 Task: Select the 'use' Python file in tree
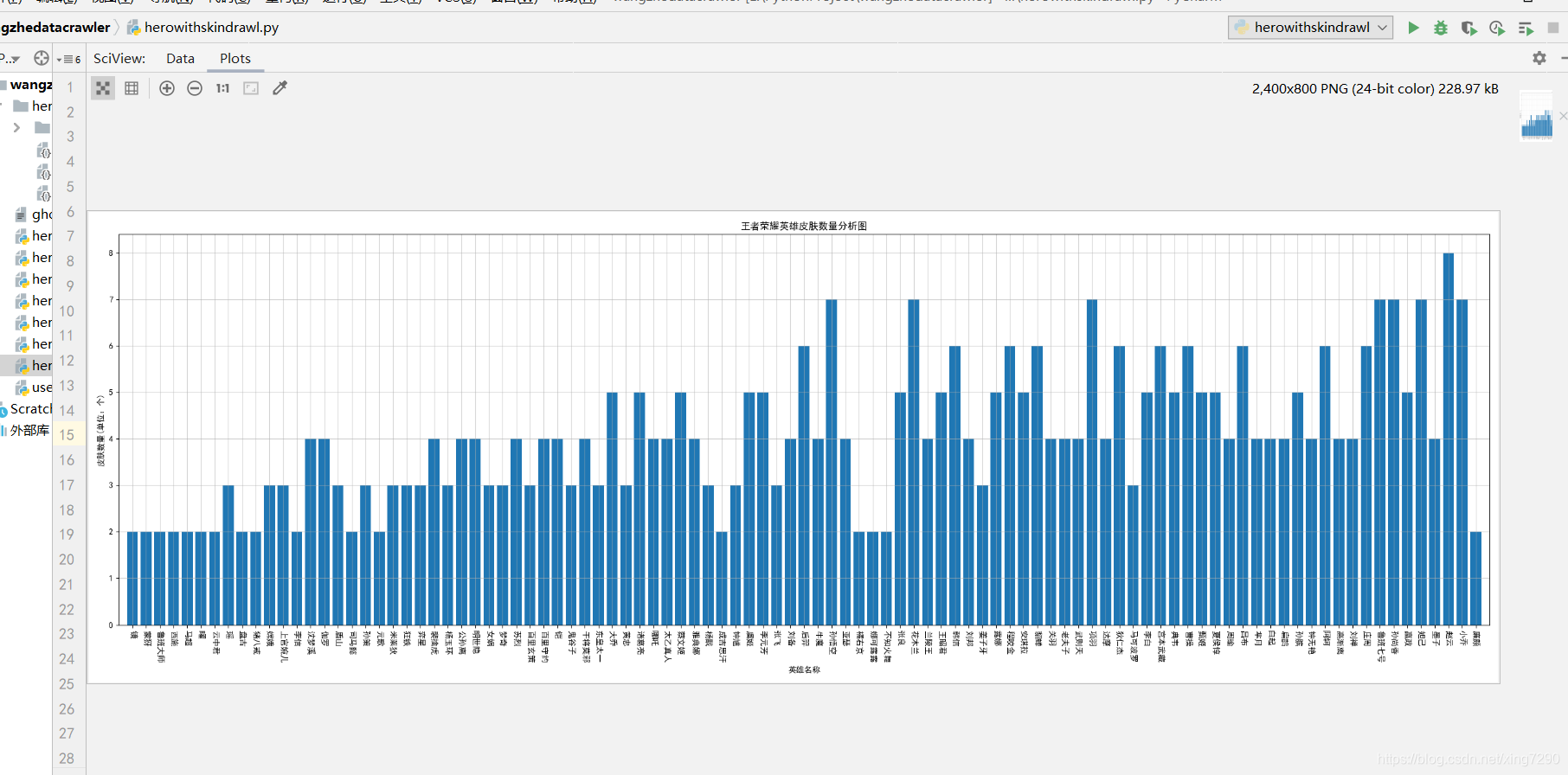pyautogui.click(x=34, y=387)
